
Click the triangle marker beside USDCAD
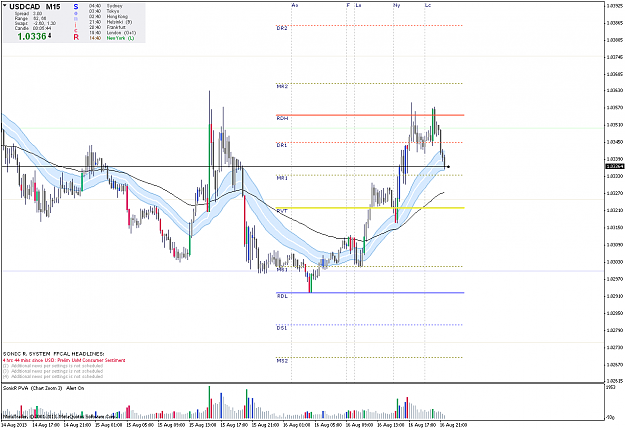(x=5, y=6)
